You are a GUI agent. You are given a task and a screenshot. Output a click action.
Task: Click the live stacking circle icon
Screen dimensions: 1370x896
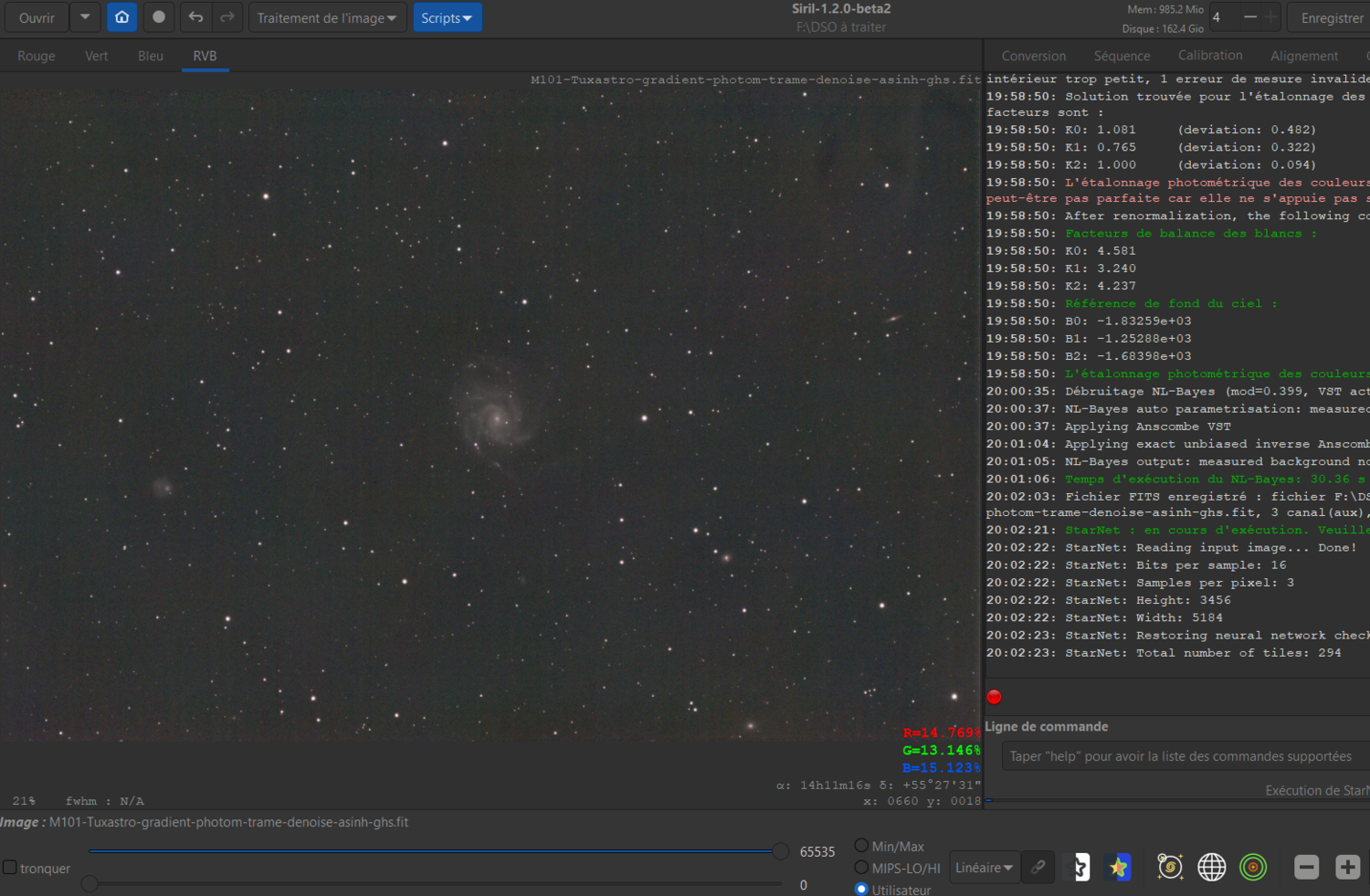[x=159, y=17]
